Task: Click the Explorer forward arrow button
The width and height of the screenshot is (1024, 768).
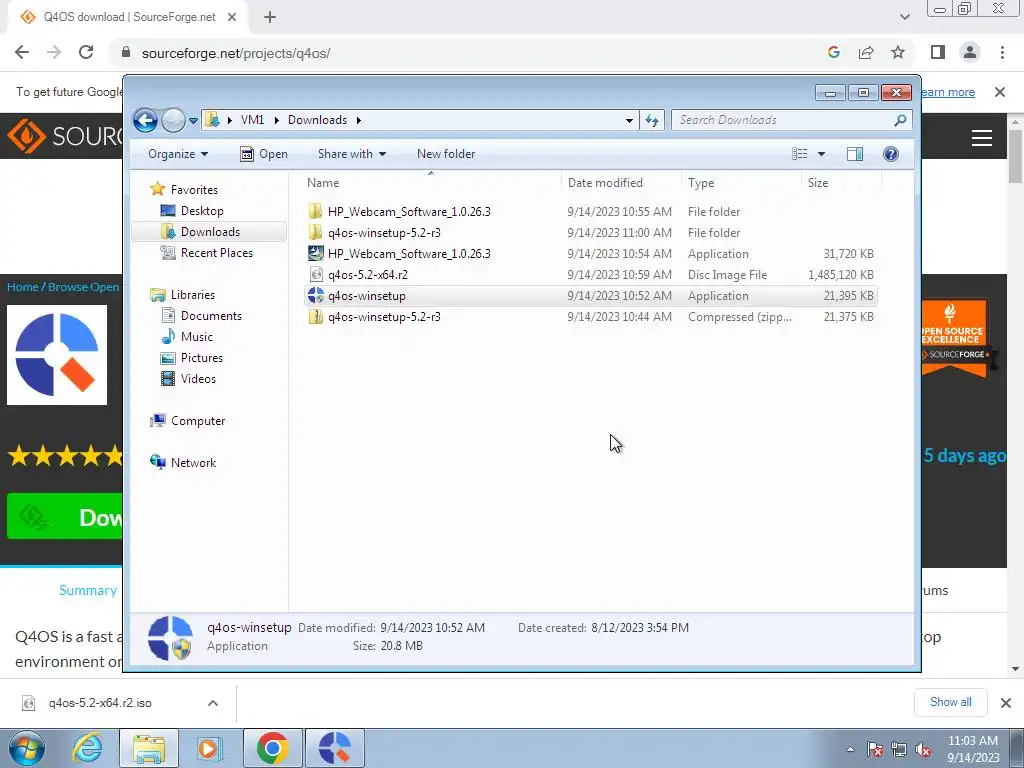Action: 173,120
